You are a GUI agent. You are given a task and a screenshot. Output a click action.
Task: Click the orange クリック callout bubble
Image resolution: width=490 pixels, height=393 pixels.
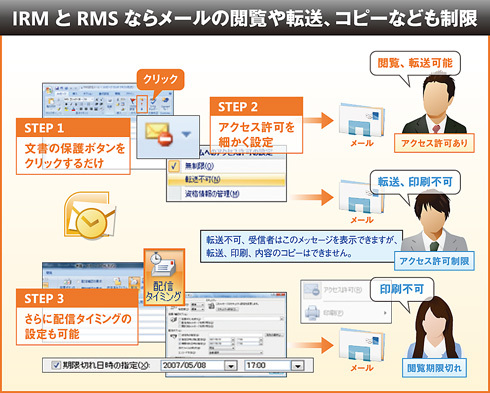coord(160,79)
